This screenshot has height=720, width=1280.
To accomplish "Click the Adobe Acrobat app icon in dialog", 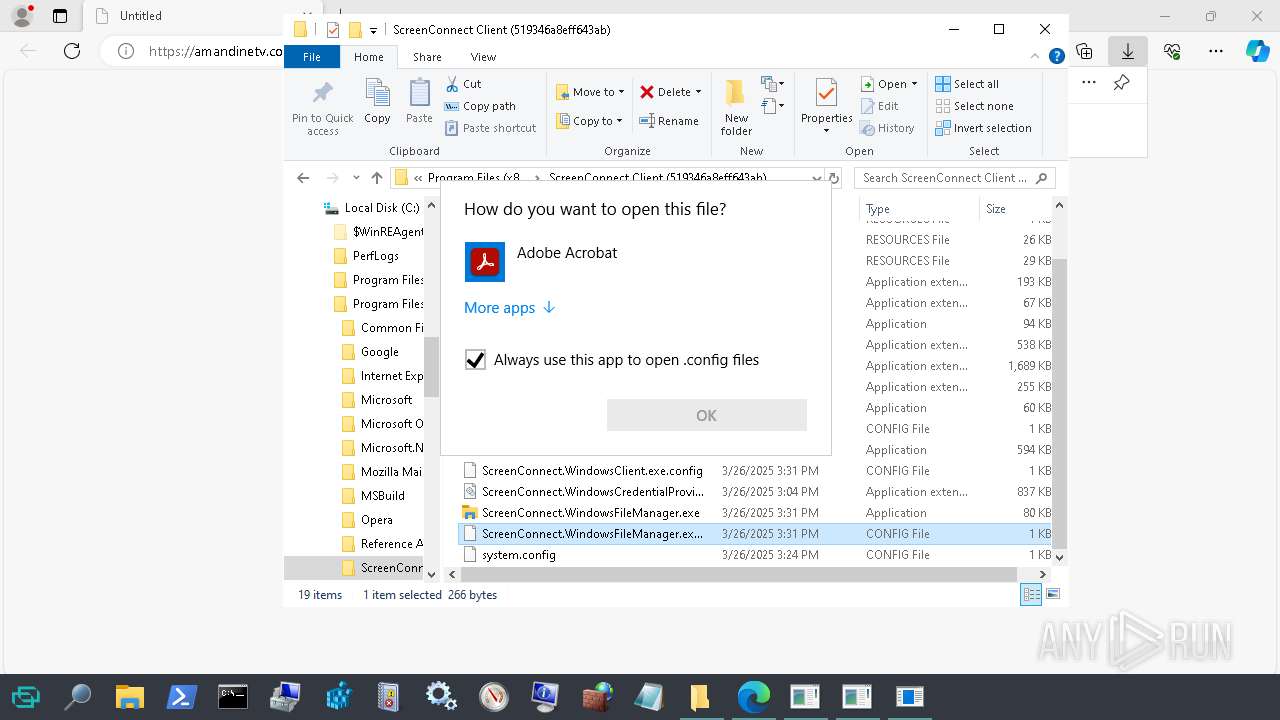I will tap(485, 262).
